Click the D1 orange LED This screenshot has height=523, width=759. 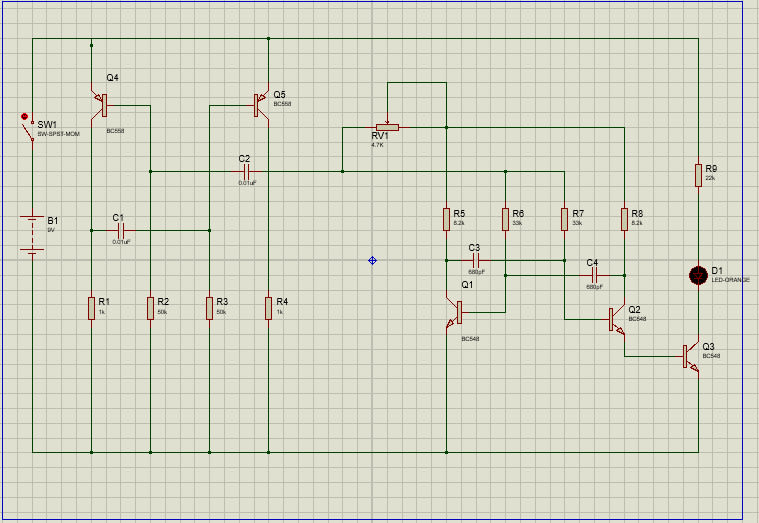pos(698,275)
